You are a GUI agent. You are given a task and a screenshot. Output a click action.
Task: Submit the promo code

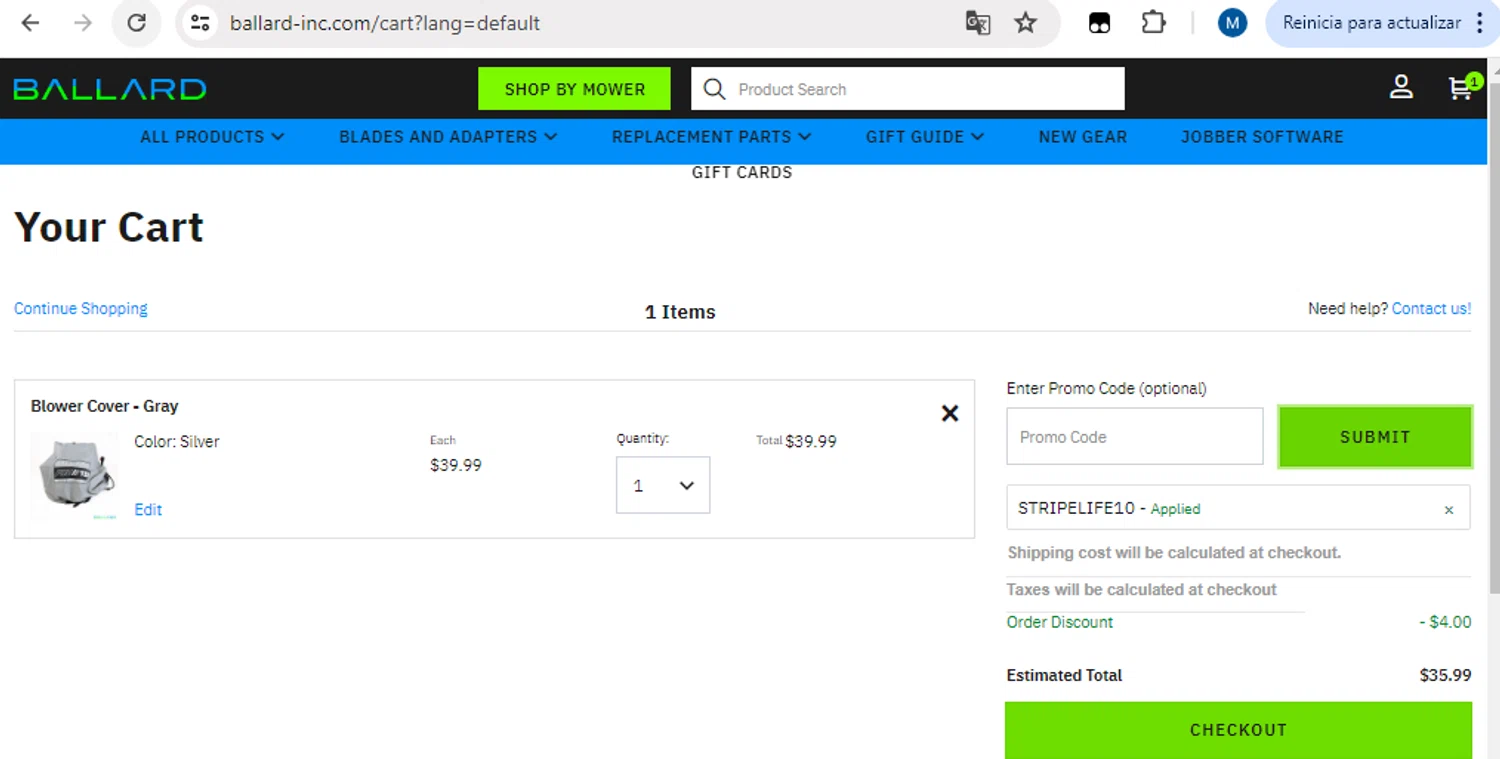pyautogui.click(x=1375, y=436)
